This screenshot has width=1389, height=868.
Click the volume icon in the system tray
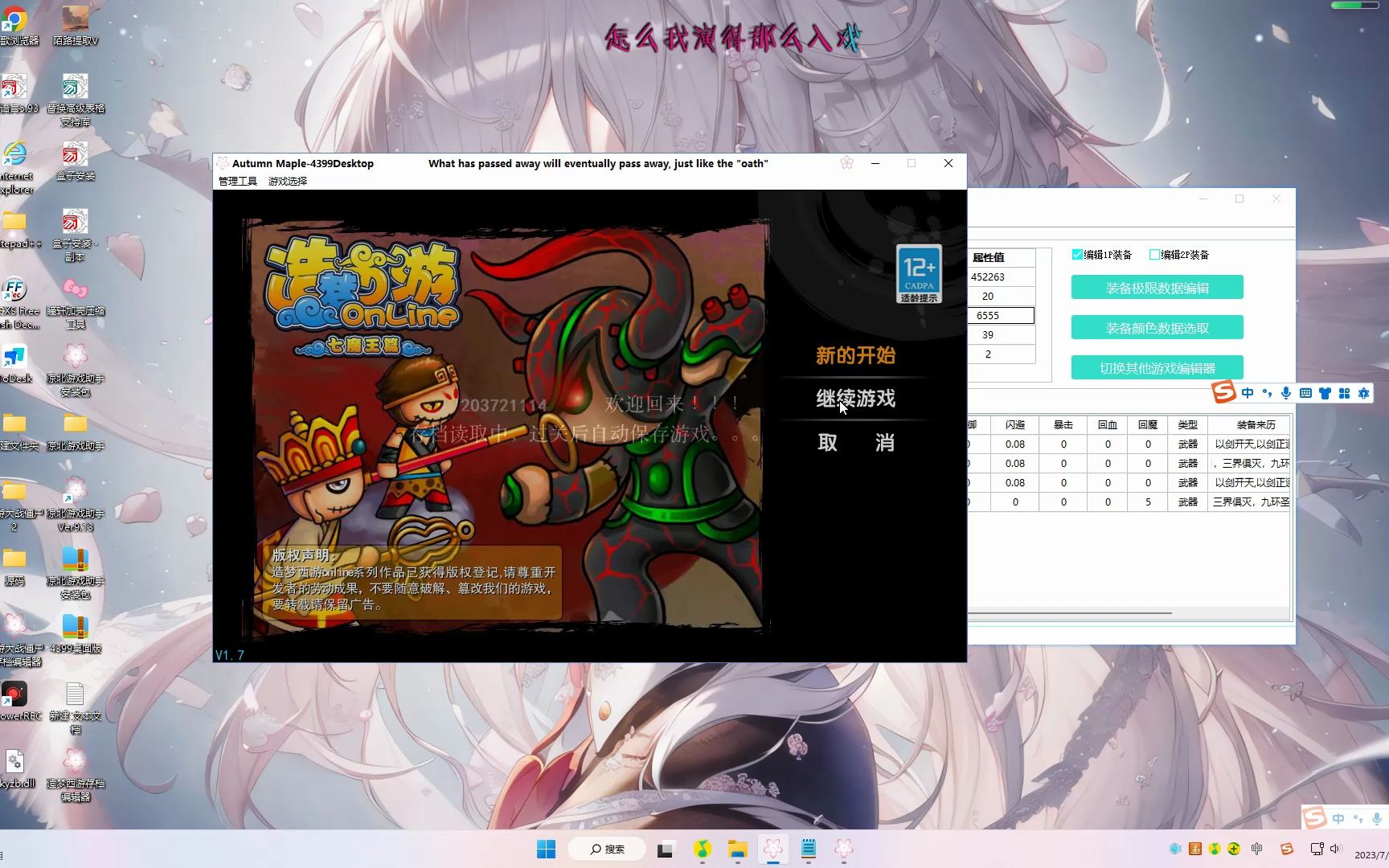pyautogui.click(x=1336, y=850)
